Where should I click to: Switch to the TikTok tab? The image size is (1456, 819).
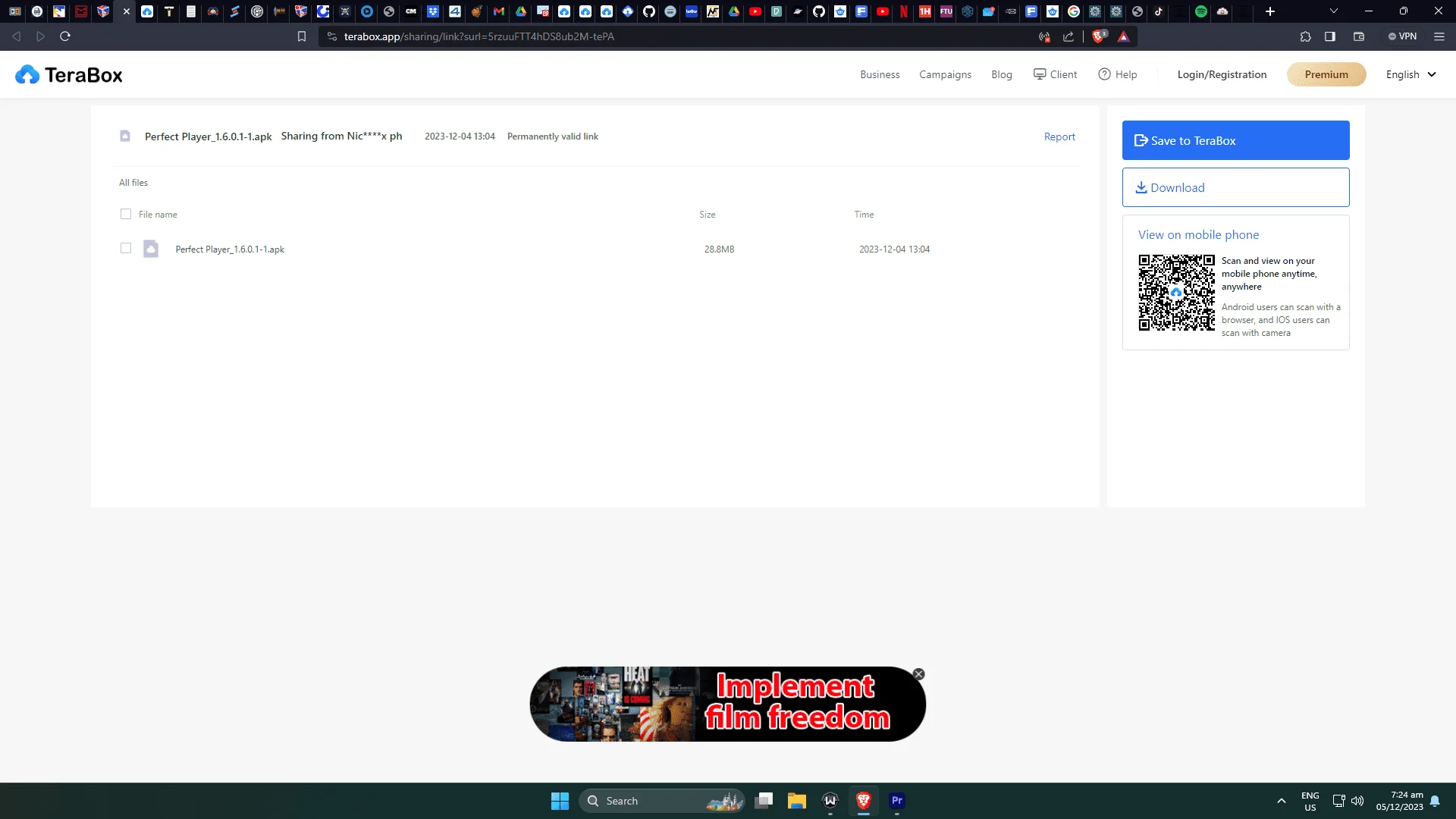(1159, 11)
